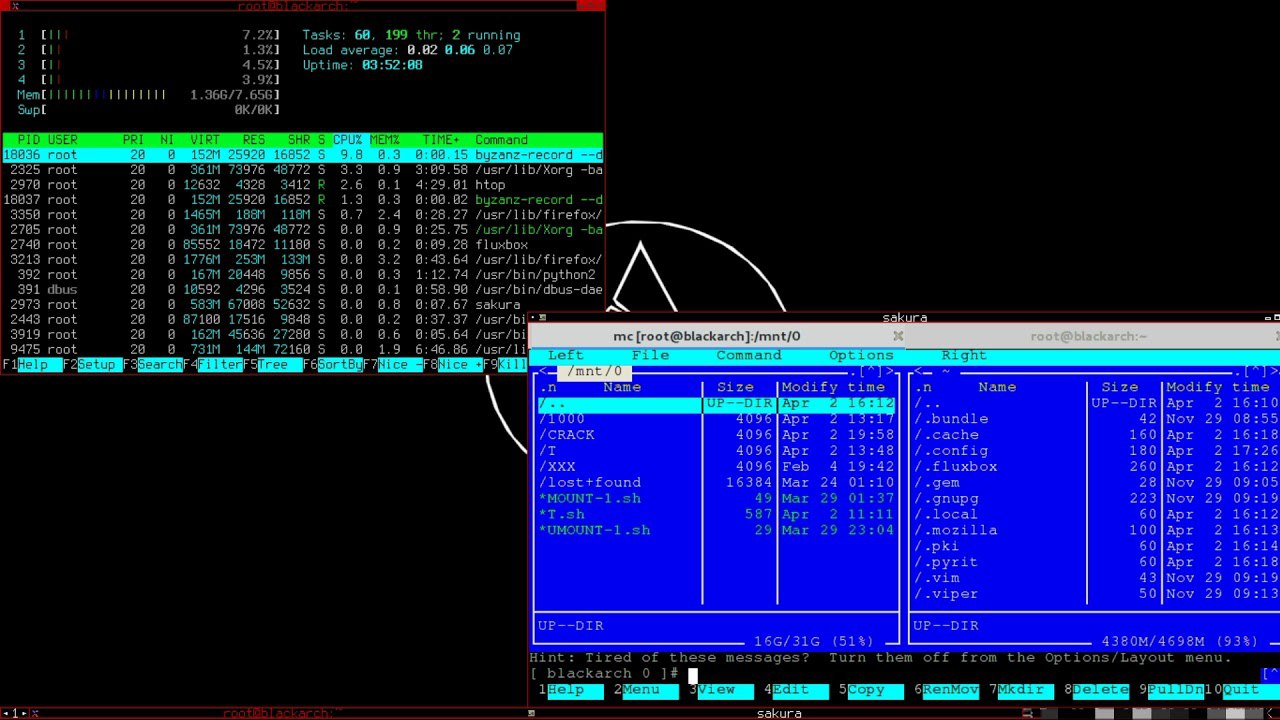The width and height of the screenshot is (1280, 720).
Task: Close the mc [root@blackarch]:/mnt/0 tab
Action: click(898, 336)
